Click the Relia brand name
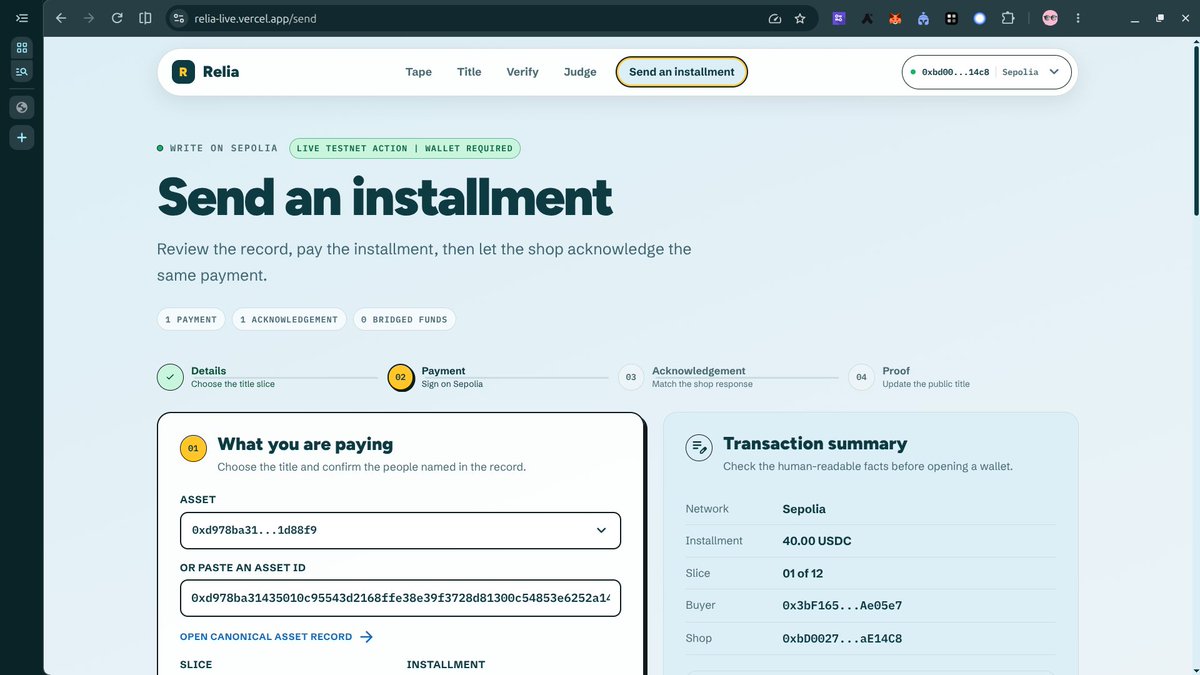Image resolution: width=1200 pixels, height=675 pixels. coord(221,72)
